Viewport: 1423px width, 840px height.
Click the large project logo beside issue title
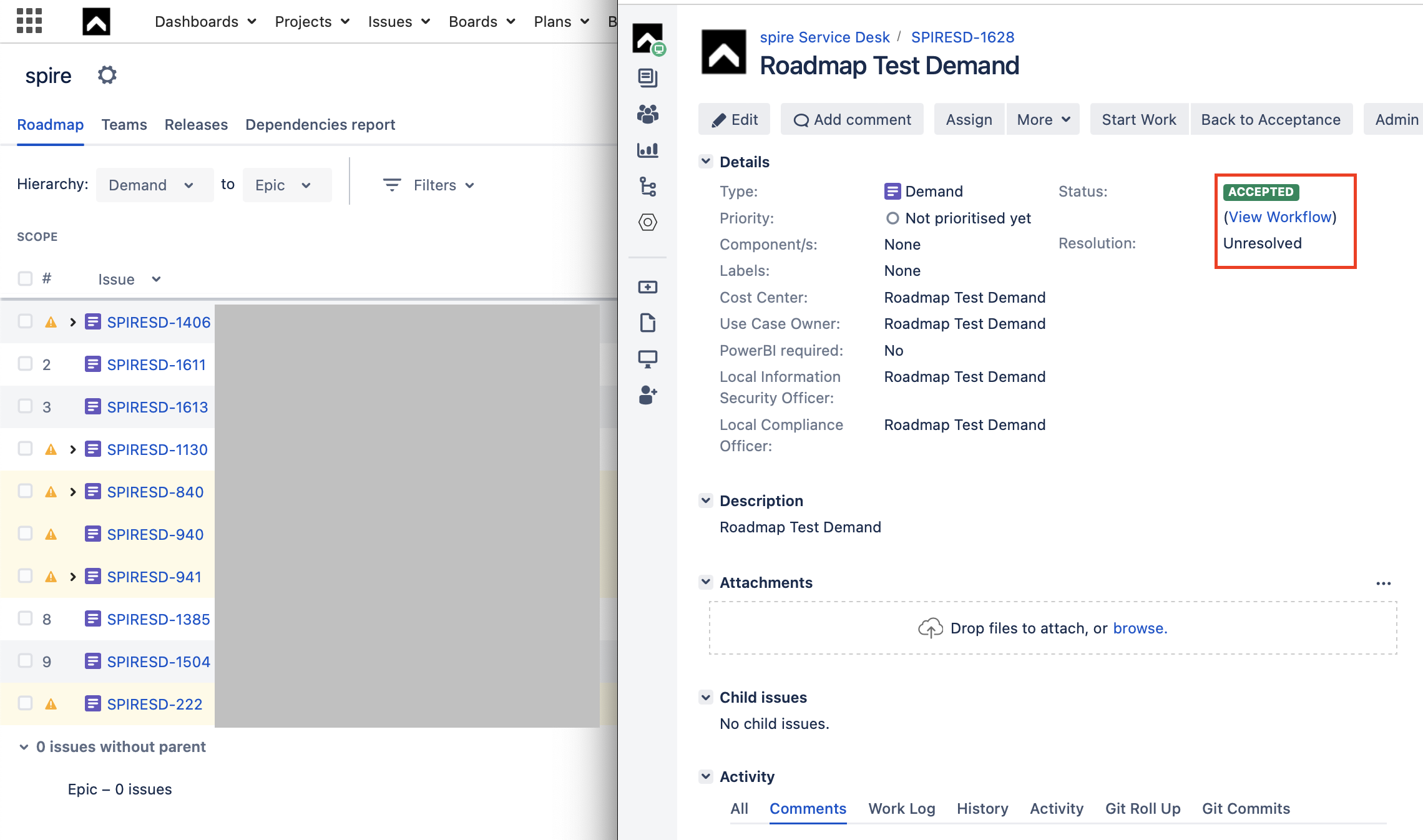tap(724, 52)
